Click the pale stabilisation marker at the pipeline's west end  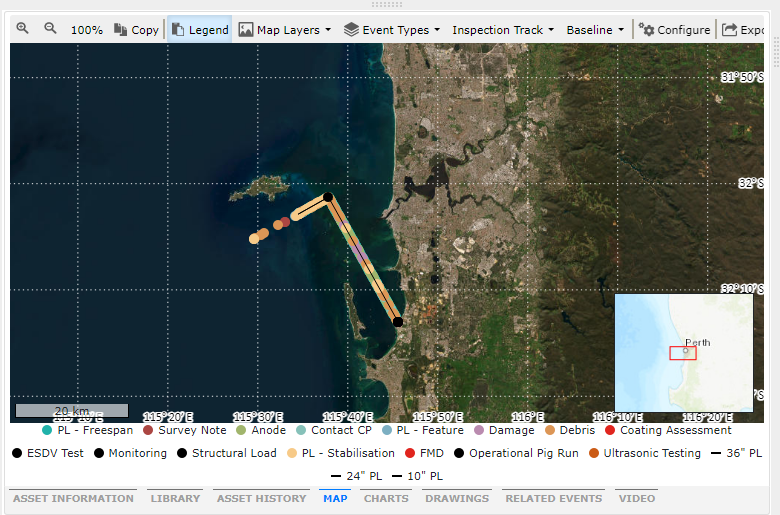pyautogui.click(x=254, y=239)
